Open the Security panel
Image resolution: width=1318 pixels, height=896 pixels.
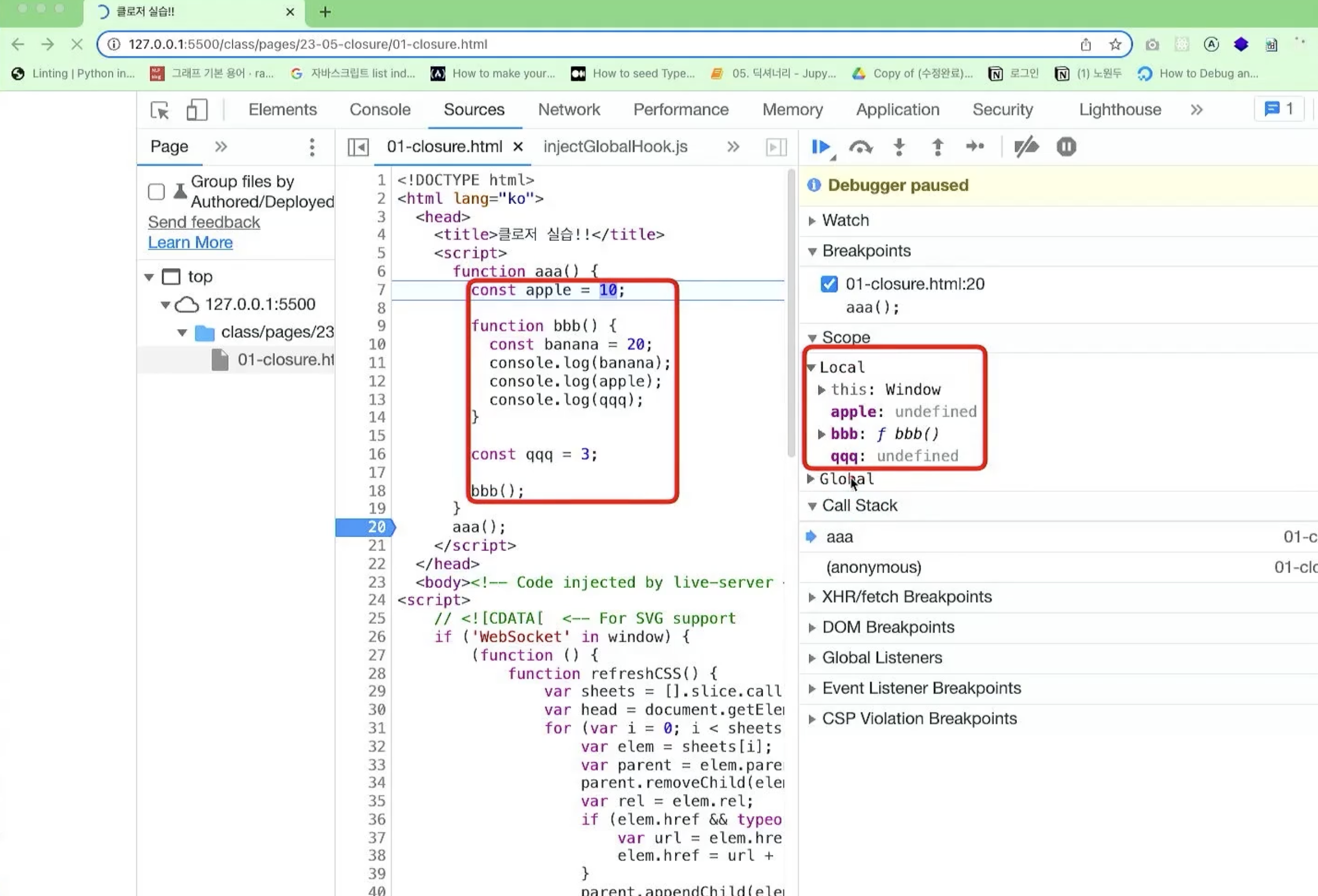(1003, 110)
